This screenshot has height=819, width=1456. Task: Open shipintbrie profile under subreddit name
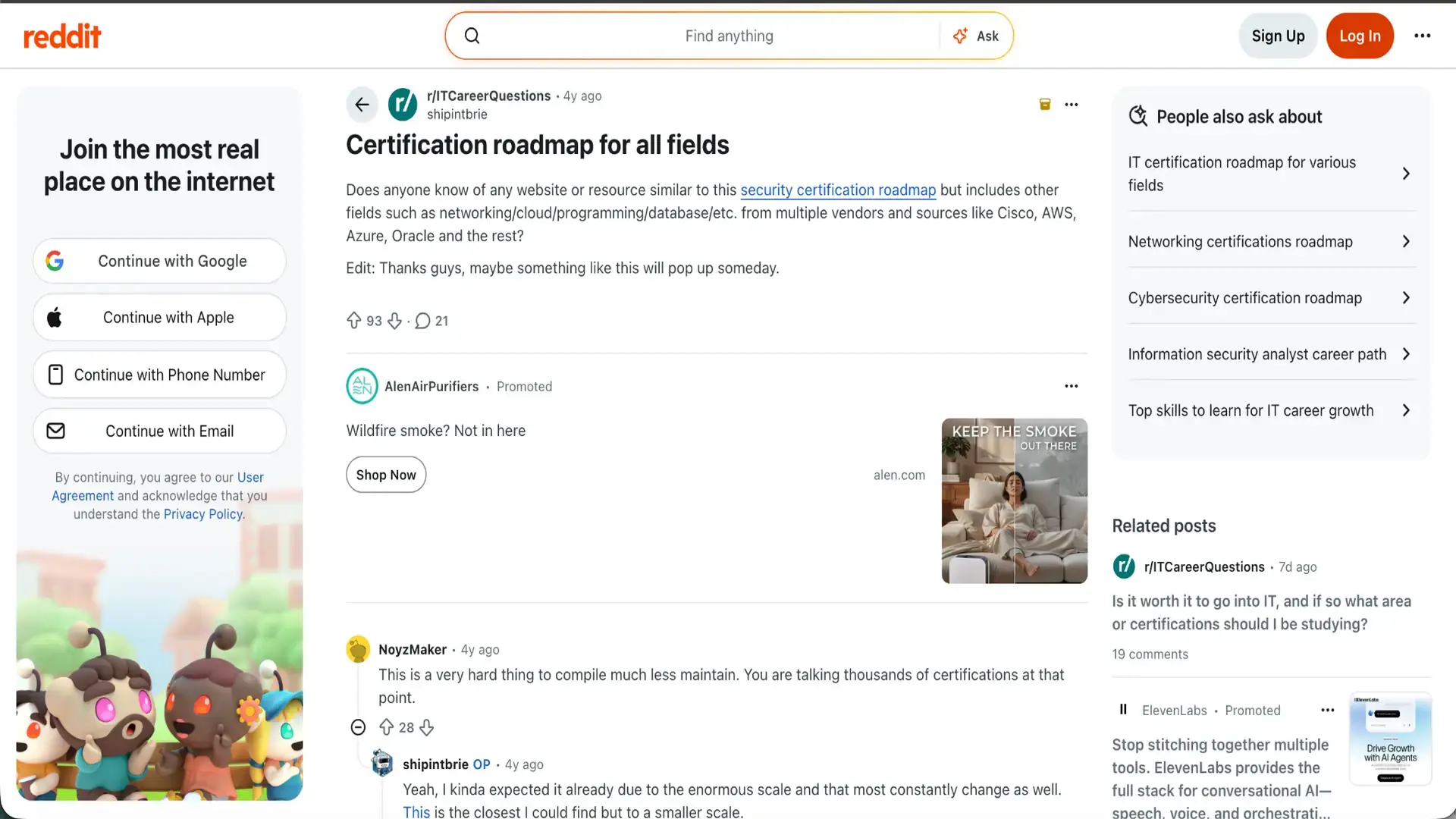tap(457, 115)
